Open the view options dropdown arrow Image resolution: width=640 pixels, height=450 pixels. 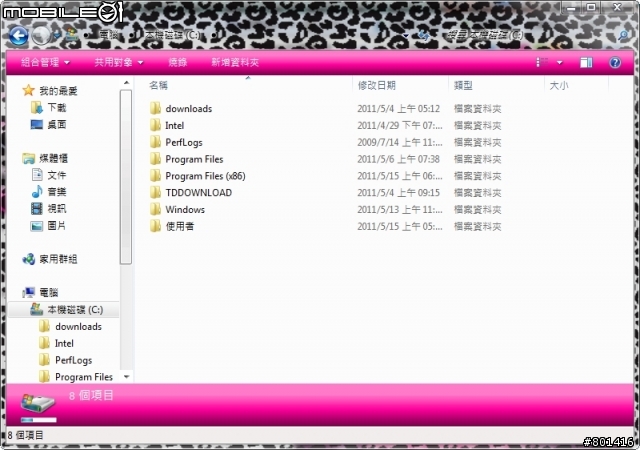[560, 62]
